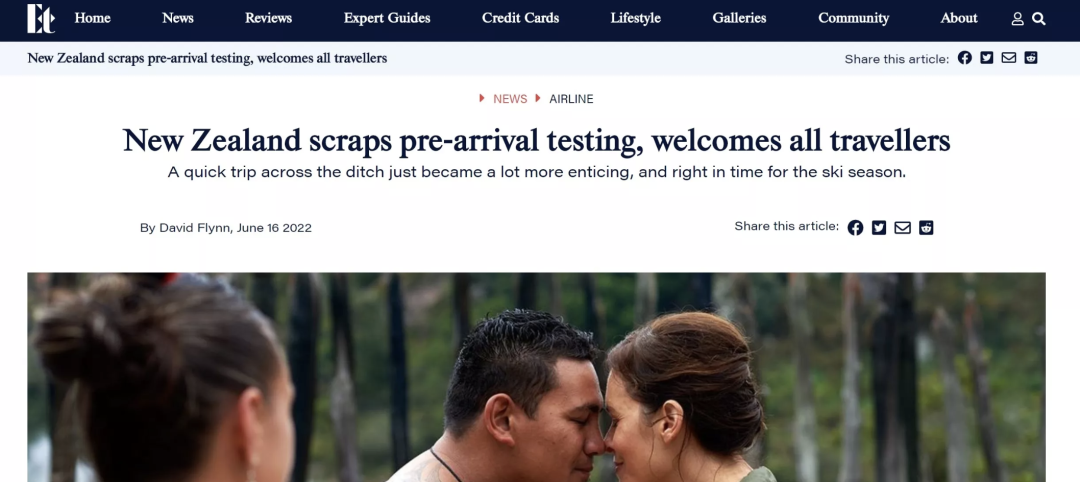Open the Home menu item
The image size is (1080, 482).
(92, 19)
